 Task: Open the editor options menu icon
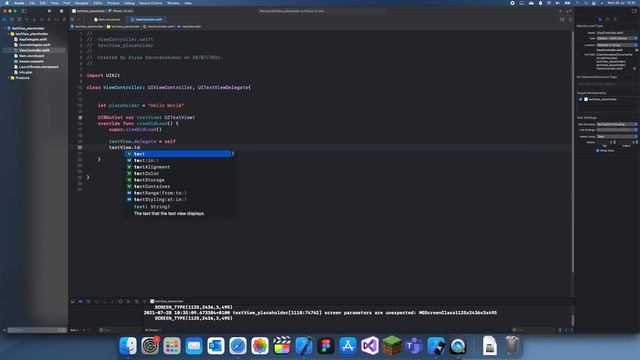point(562,19)
